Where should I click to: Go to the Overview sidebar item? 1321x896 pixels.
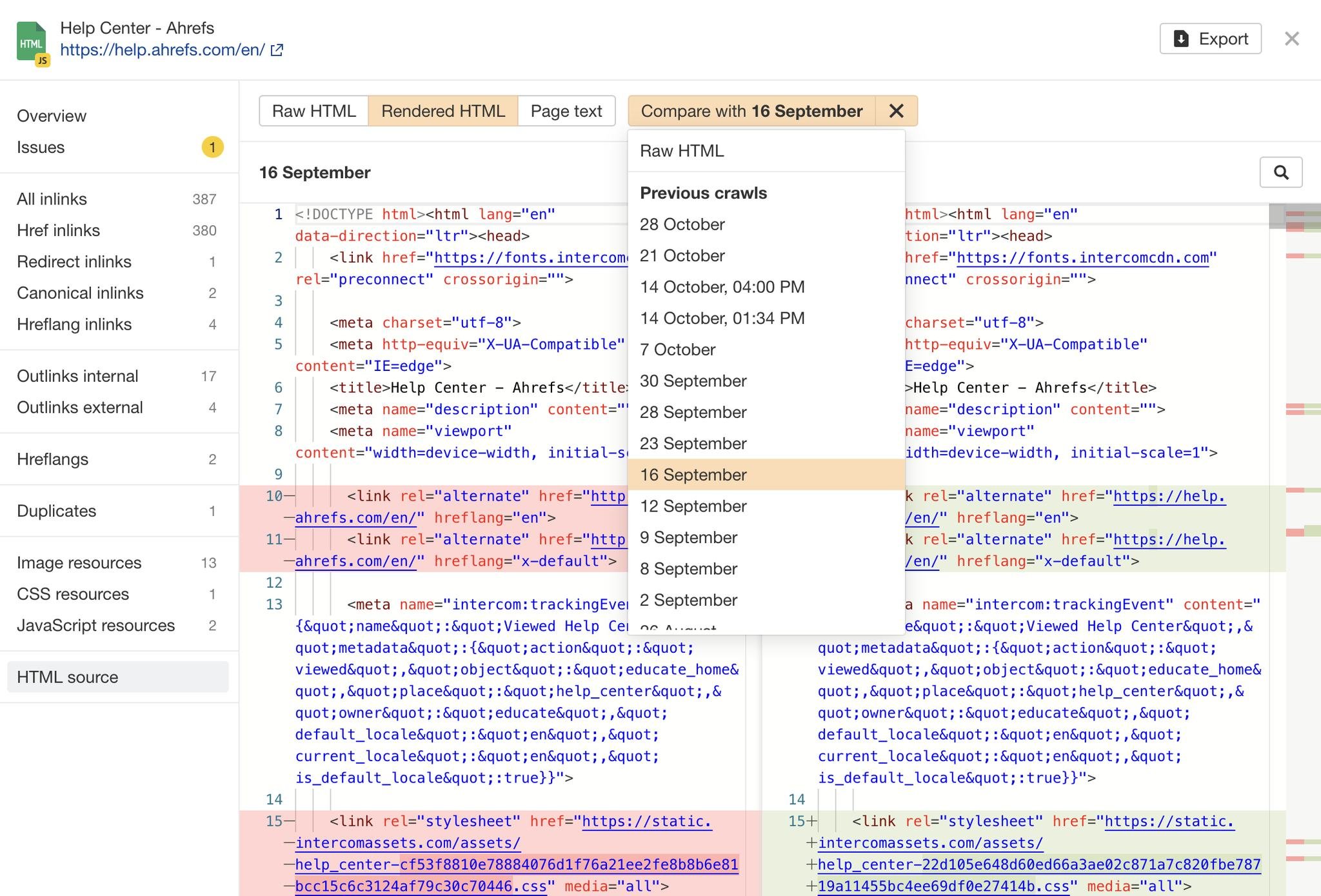tap(52, 116)
